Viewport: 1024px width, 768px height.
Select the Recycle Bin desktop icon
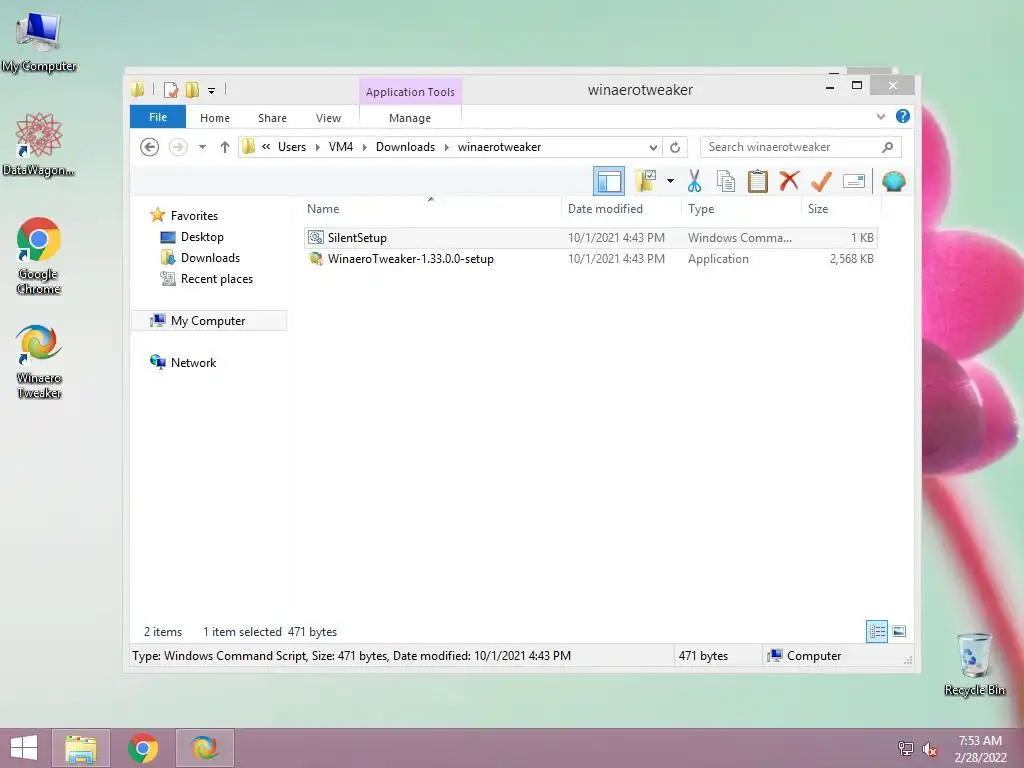(974, 664)
